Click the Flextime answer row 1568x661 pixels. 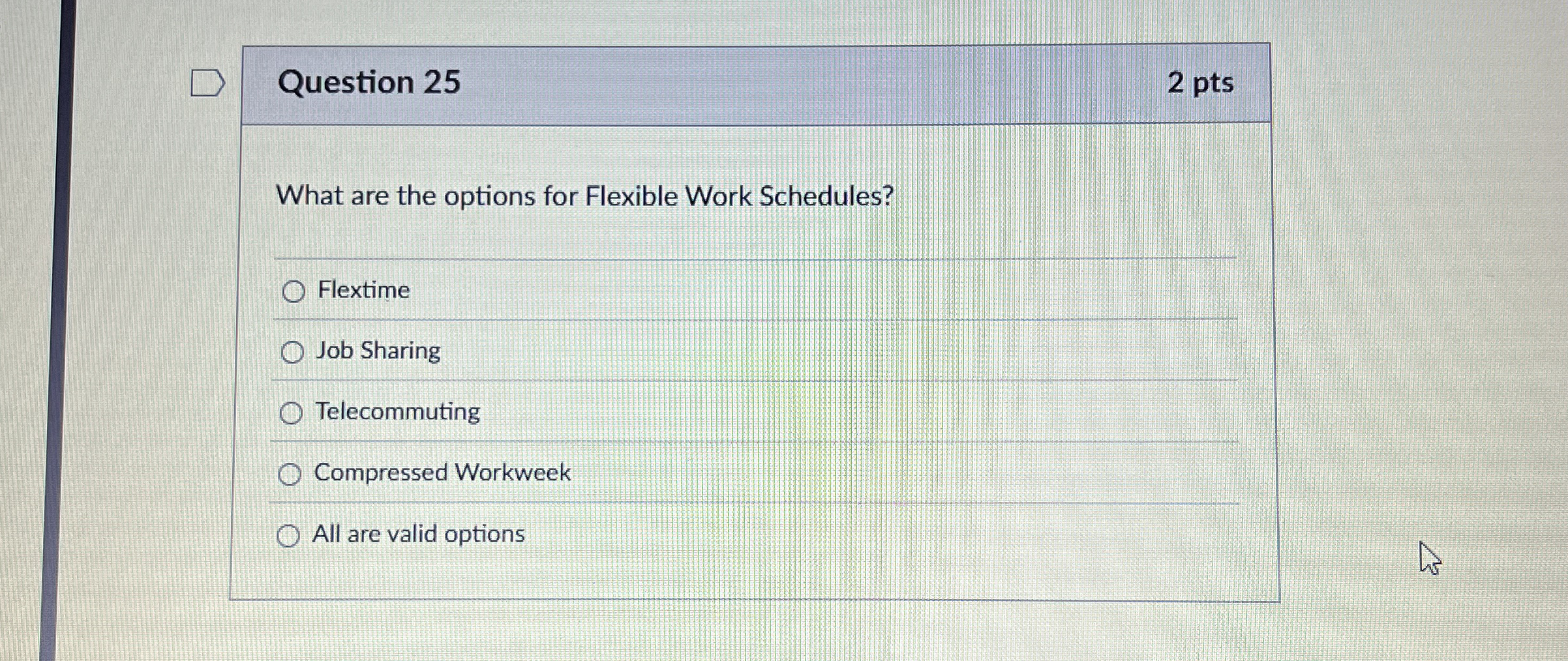[x=364, y=290]
